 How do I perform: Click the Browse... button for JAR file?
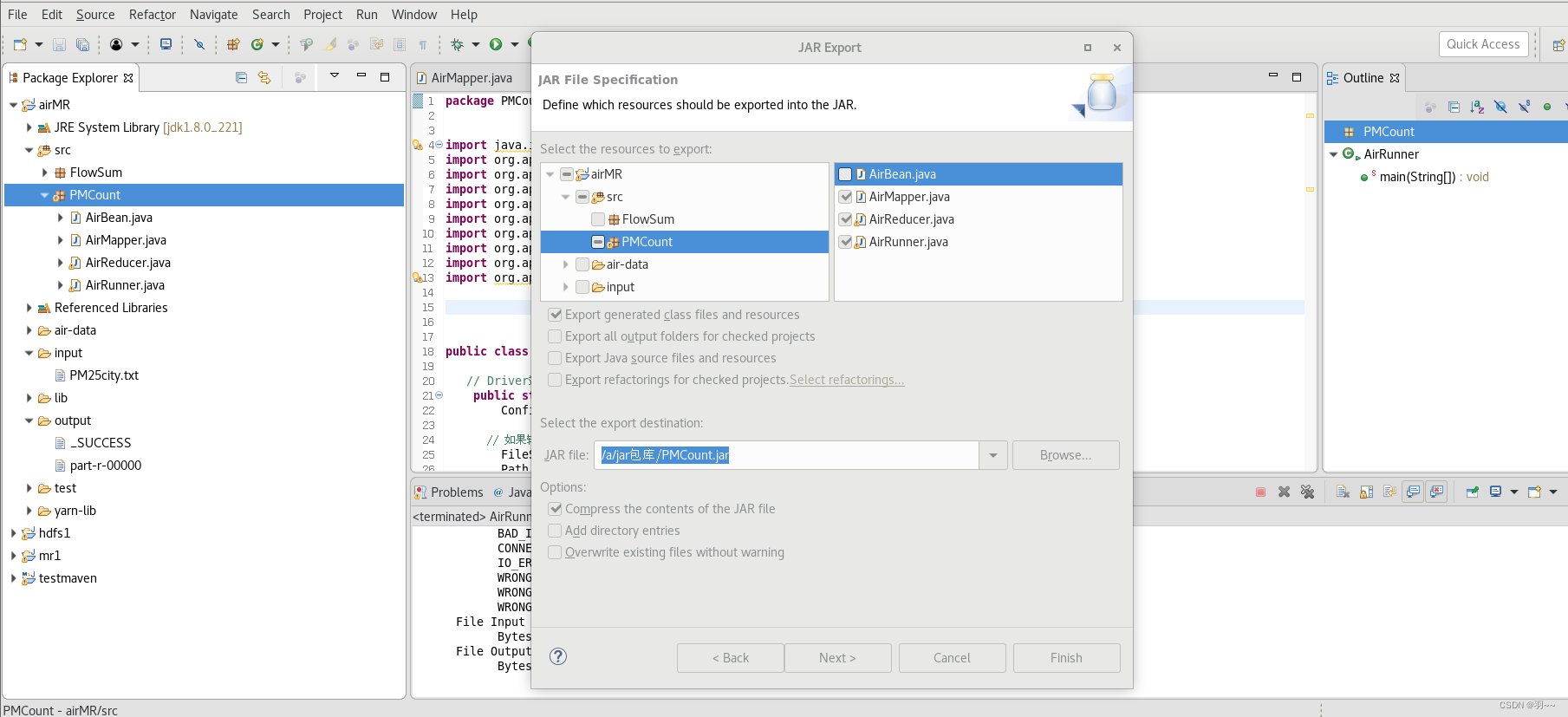pos(1065,455)
